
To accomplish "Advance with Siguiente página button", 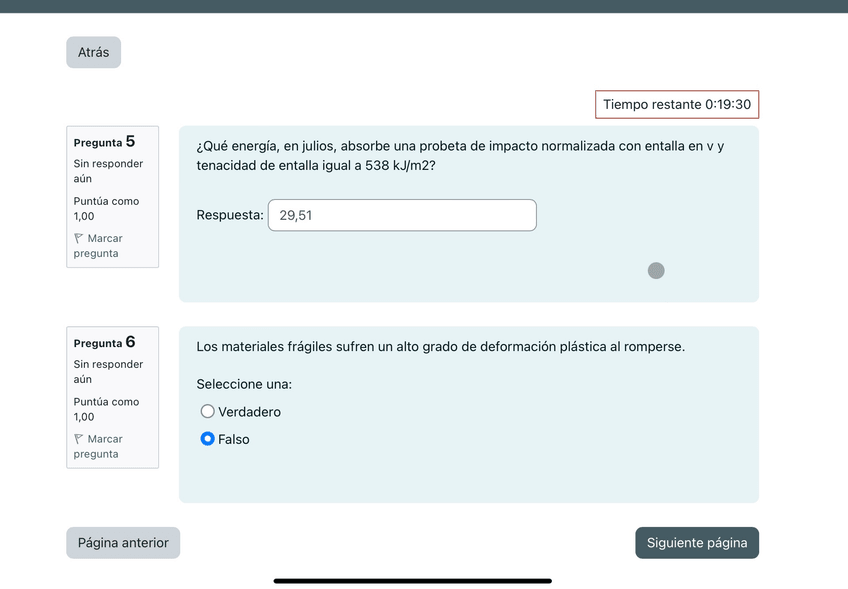I will (x=697, y=543).
